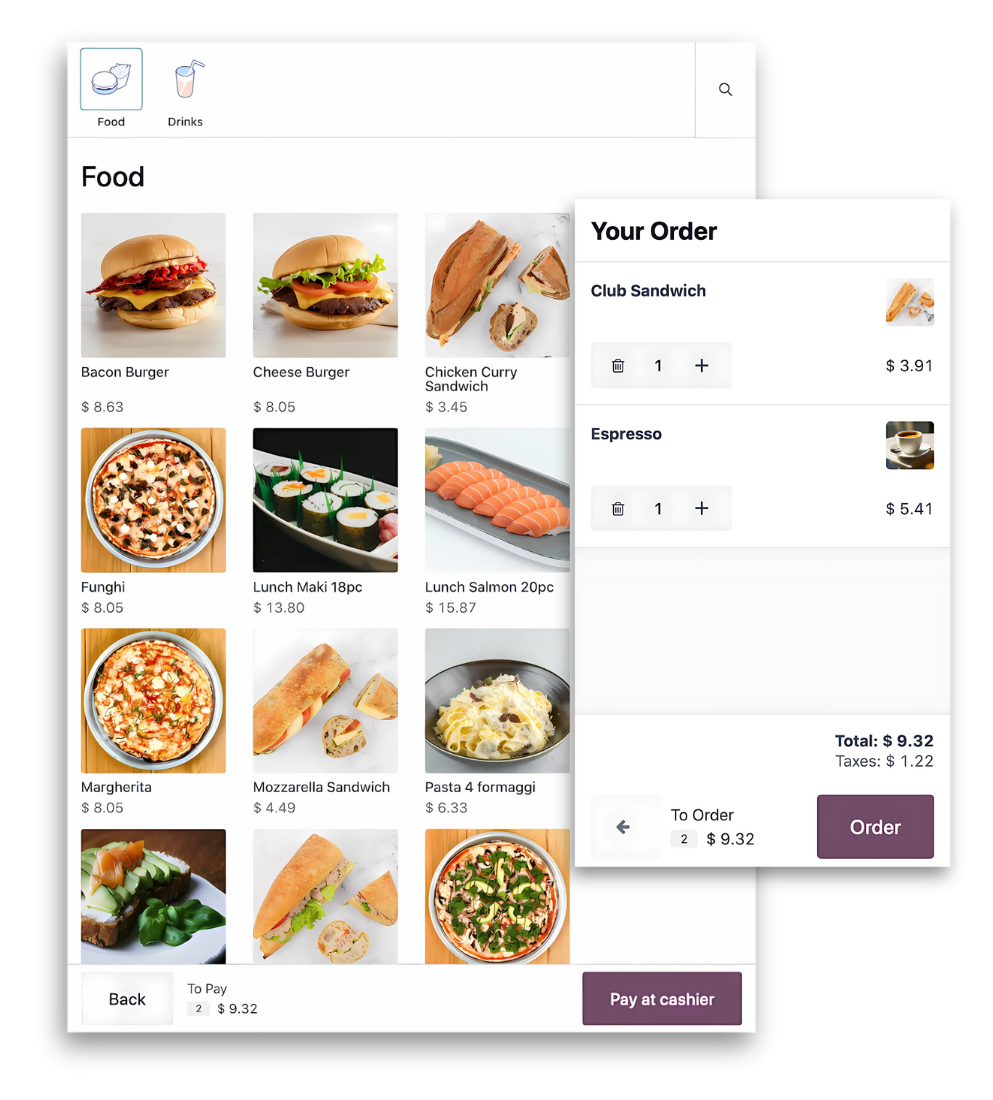This screenshot has width=993, height=1100.
Task: Remove Espresso using its trash icon
Action: (618, 509)
